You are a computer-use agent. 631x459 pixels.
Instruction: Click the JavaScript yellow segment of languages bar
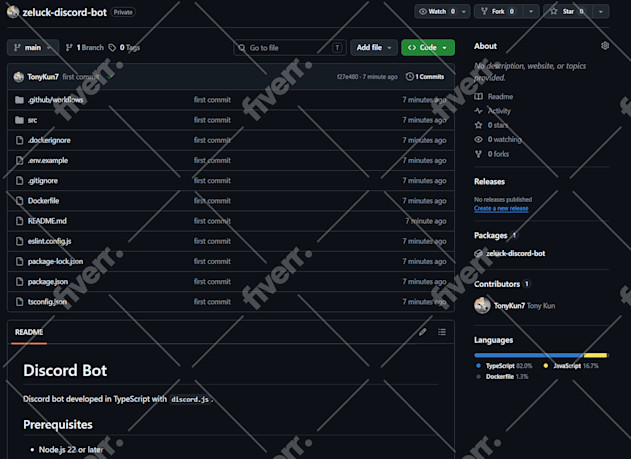(x=595, y=355)
